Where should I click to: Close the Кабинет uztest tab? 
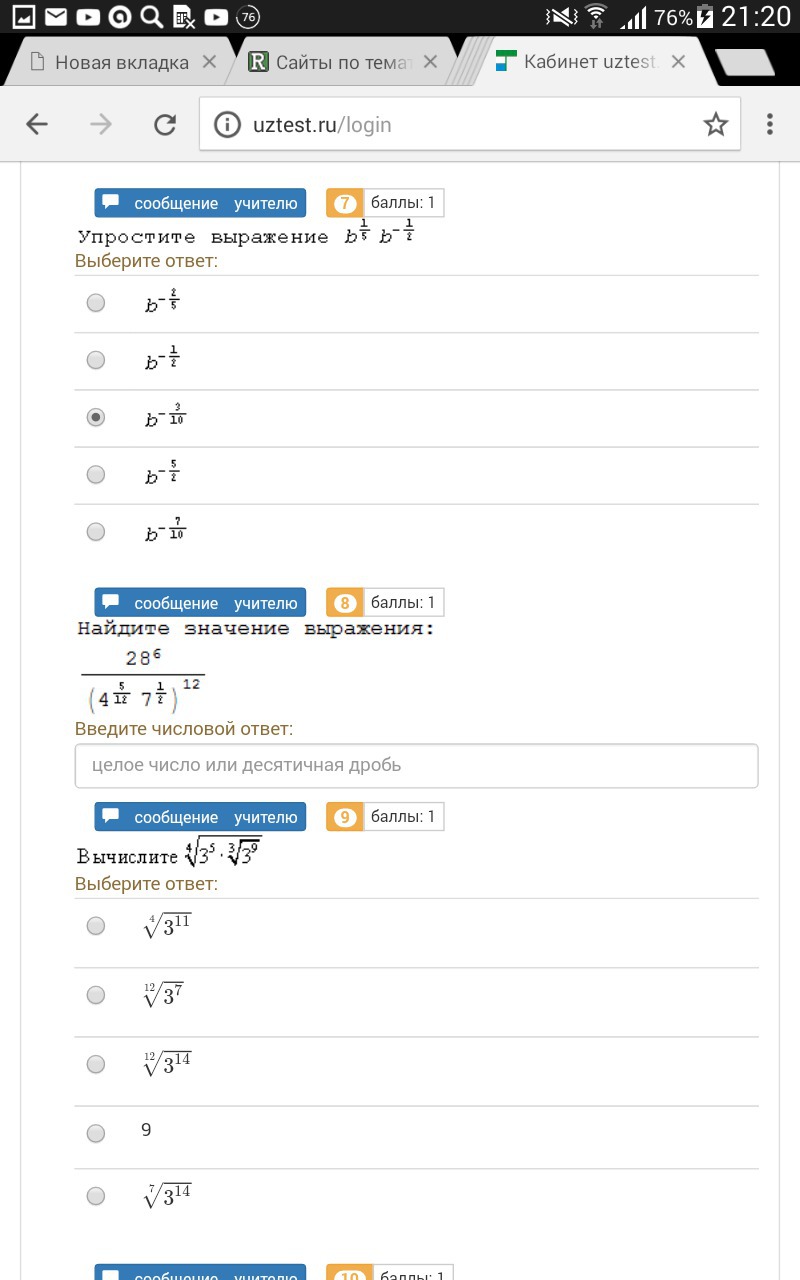[x=678, y=62]
